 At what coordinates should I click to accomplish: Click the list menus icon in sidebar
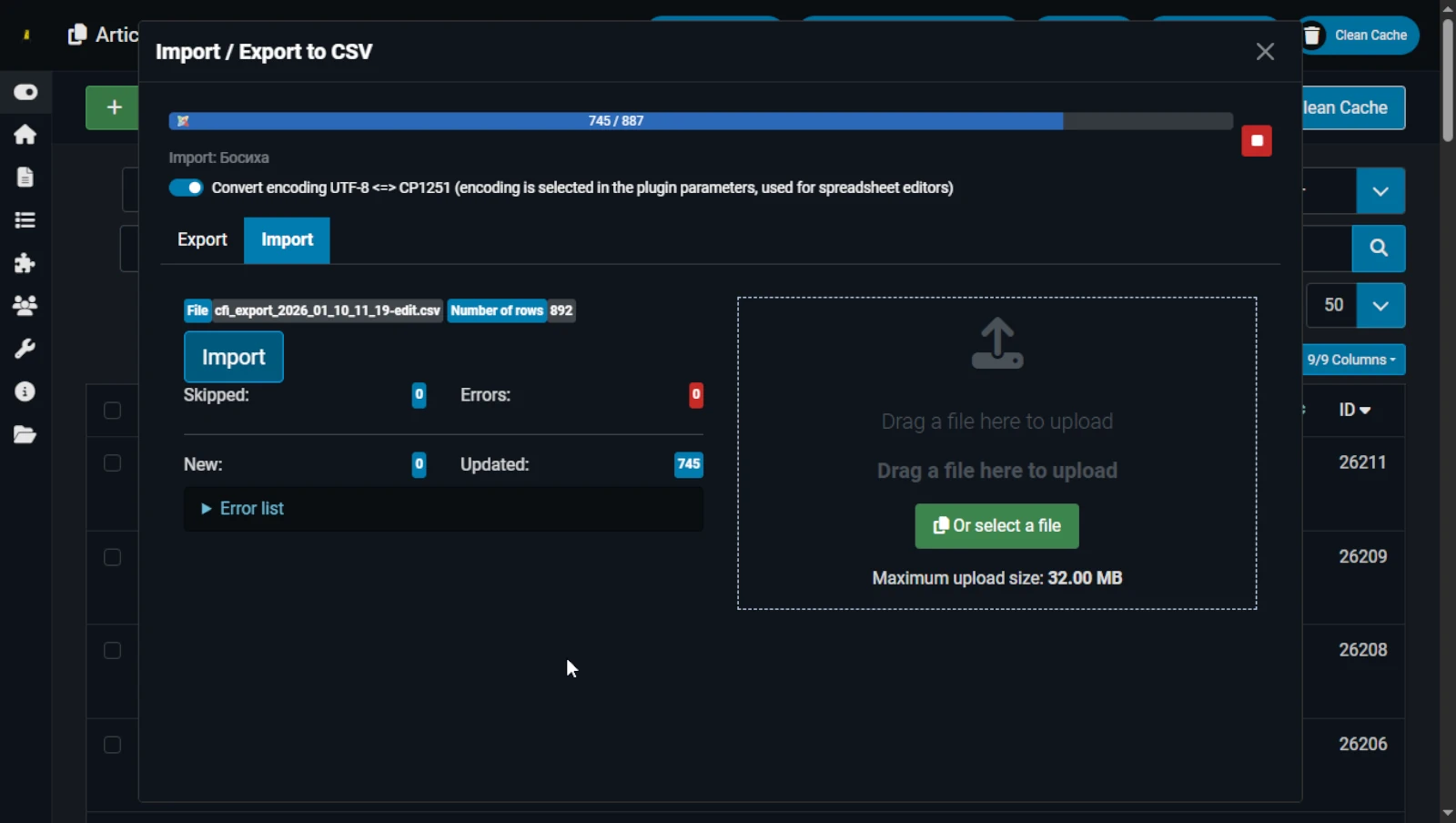tap(25, 220)
